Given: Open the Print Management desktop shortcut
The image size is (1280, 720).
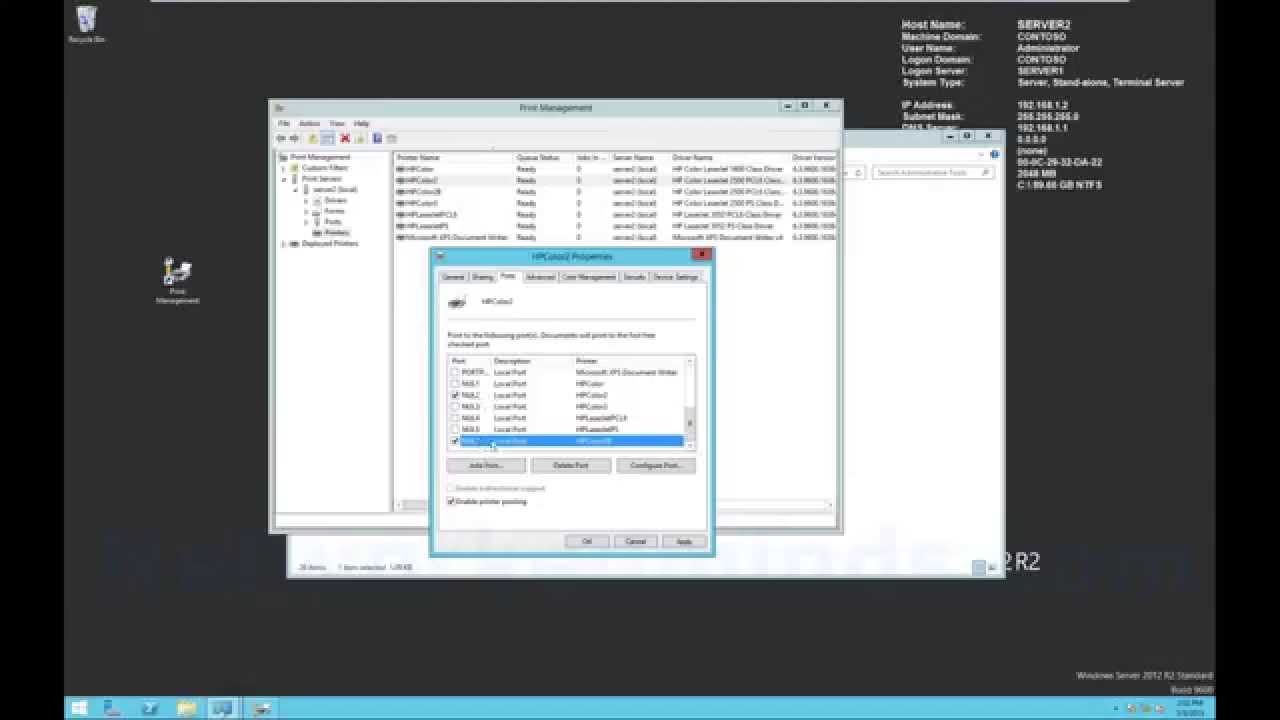Looking at the screenshot, I should click(178, 280).
